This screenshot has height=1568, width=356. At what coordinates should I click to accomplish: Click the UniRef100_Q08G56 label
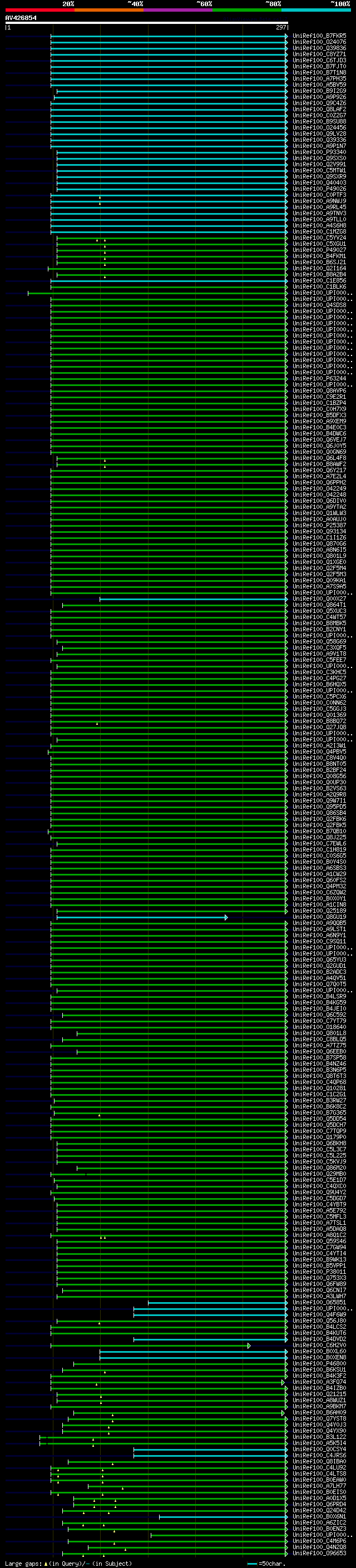[319, 776]
